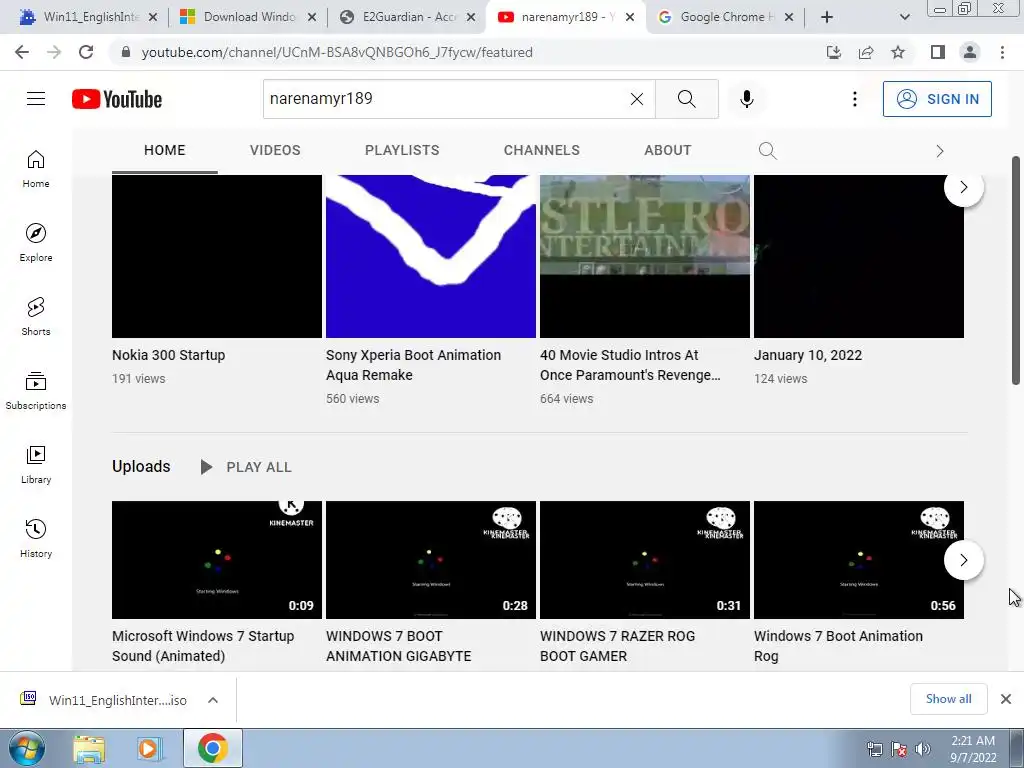Toggle Chrome side panel icon
This screenshot has width=1024, height=768.
tap(938, 52)
